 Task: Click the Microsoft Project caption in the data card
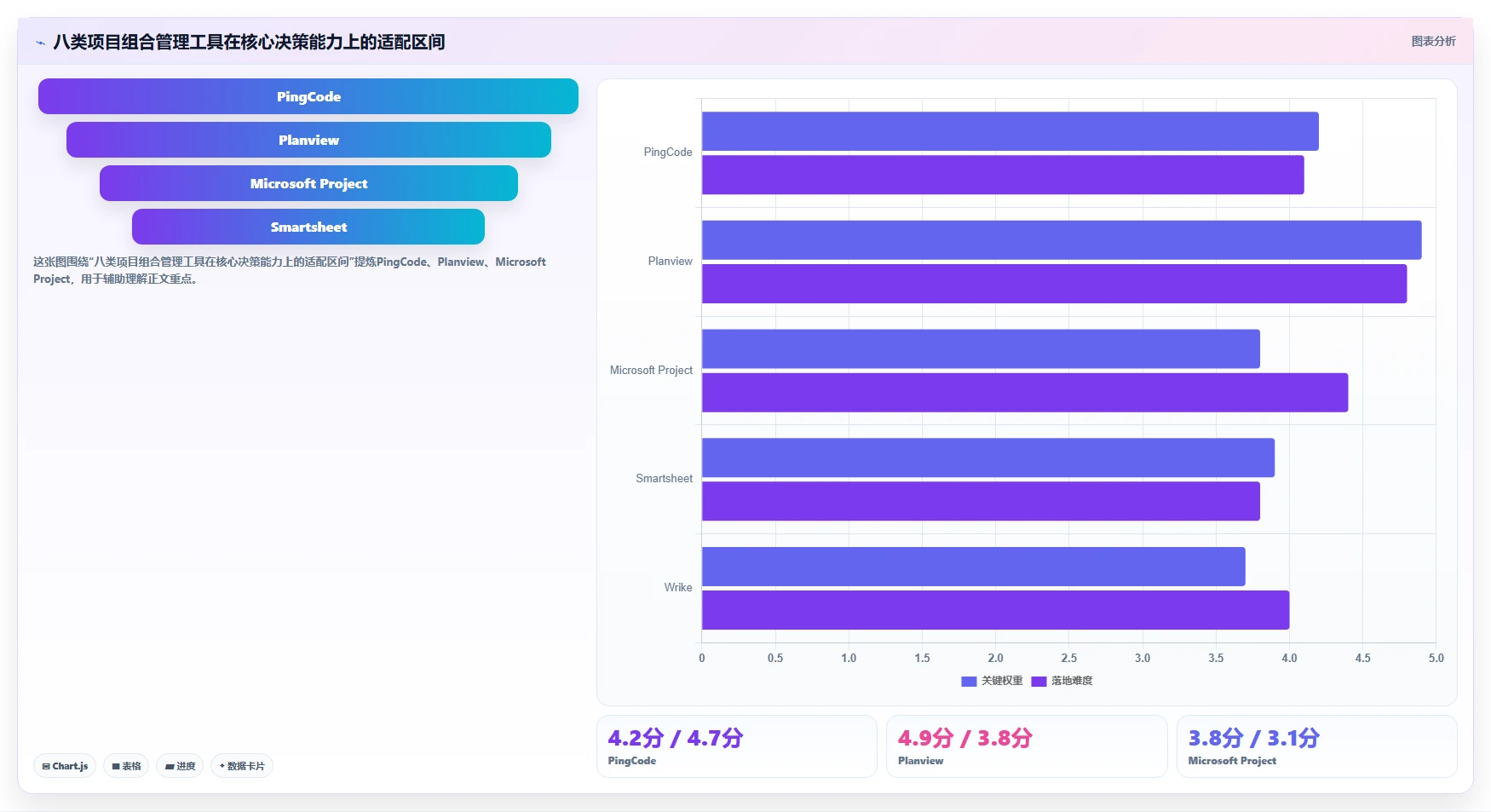(1232, 761)
